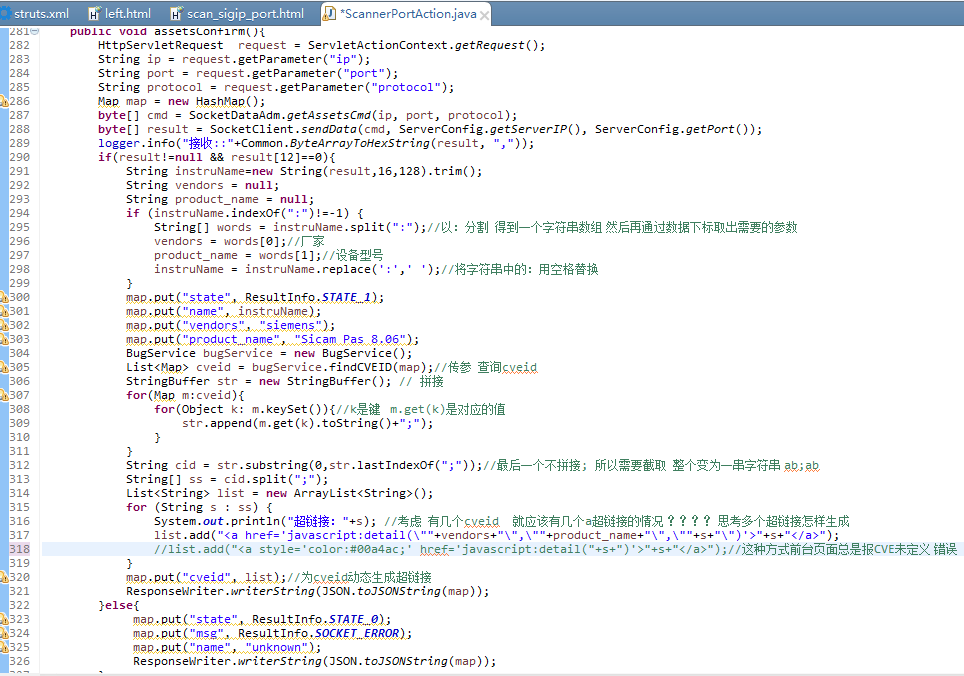Click 'ResultInfo.STATE_0' on line 323

[315, 619]
